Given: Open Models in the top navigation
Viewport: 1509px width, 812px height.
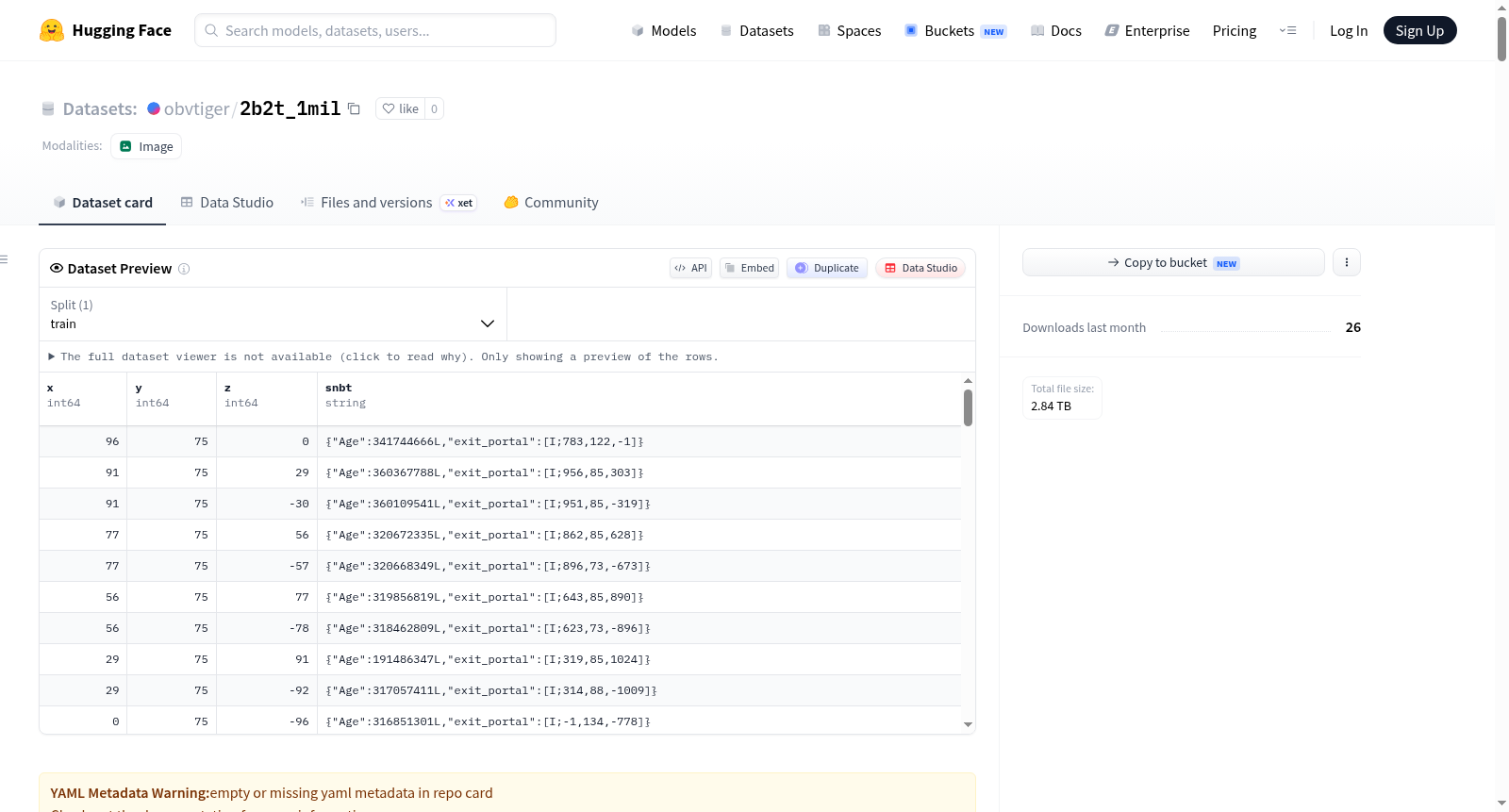Looking at the screenshot, I should (x=664, y=30).
